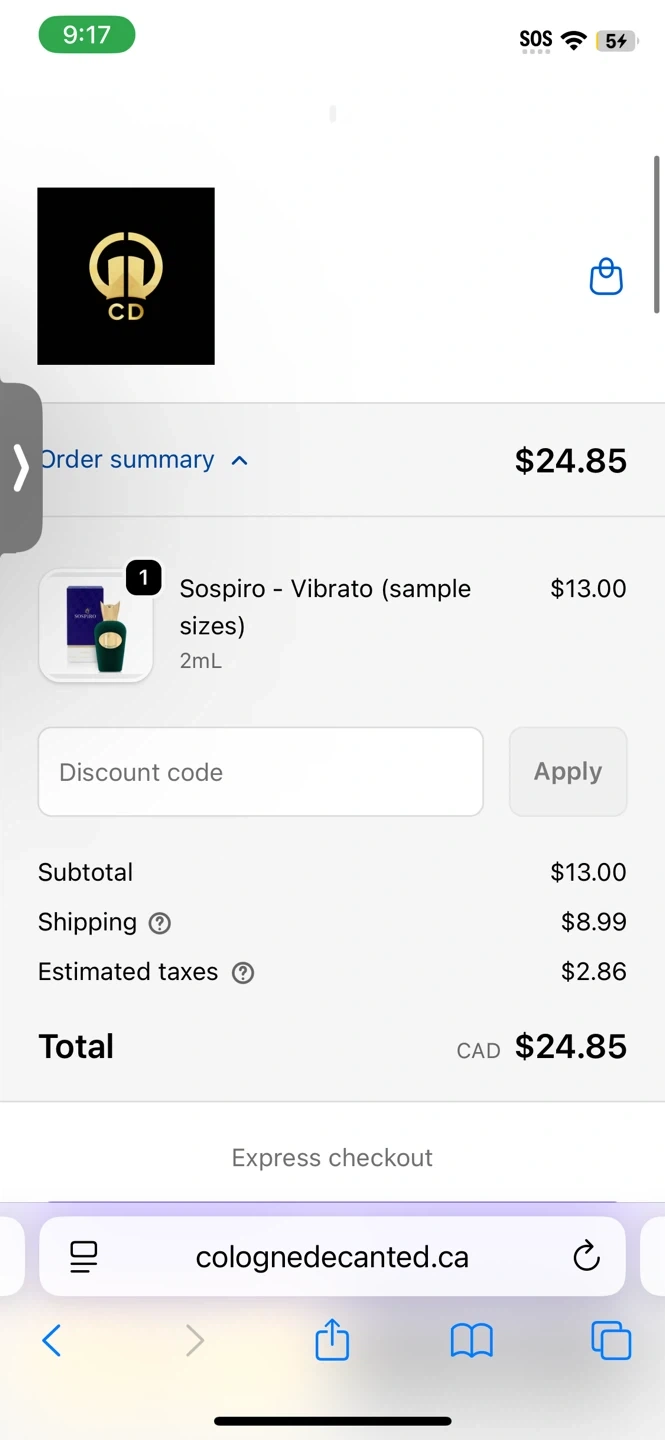Click the page scrollbar on right edge
Screen dimensions: 665x1440
(656, 235)
